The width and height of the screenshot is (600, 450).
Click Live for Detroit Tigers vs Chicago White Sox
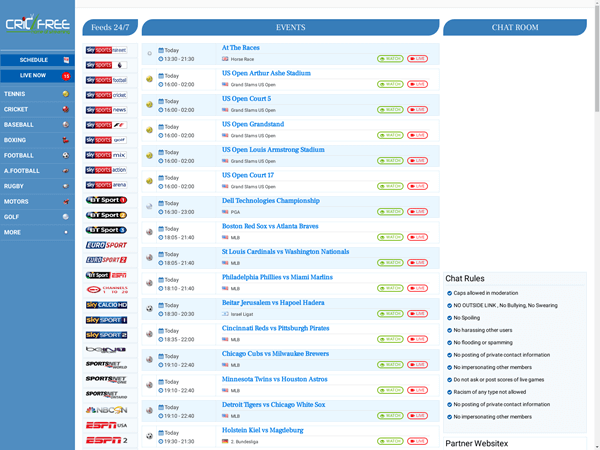point(417,416)
